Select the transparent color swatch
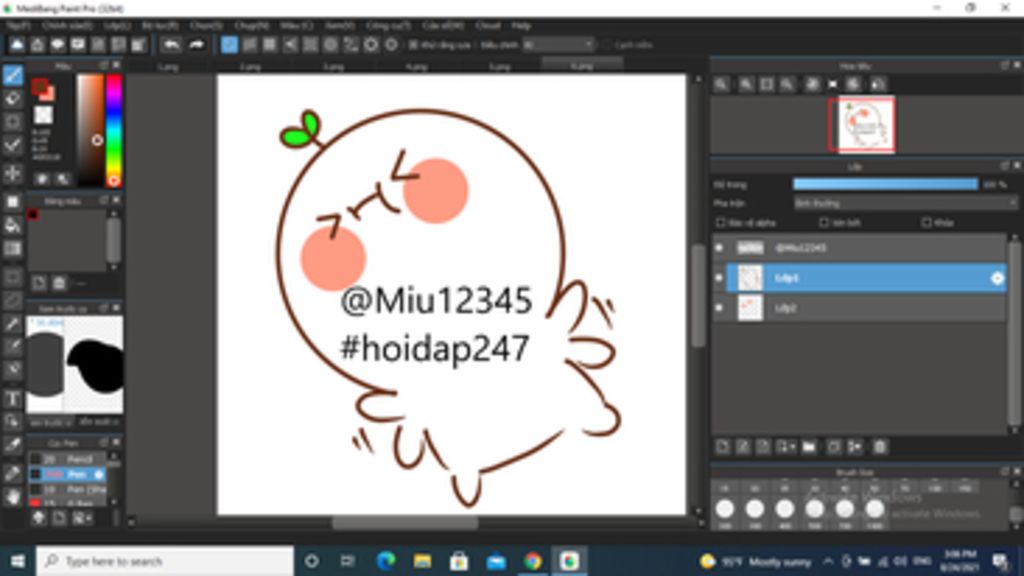This screenshot has width=1024, height=576. tap(43, 114)
